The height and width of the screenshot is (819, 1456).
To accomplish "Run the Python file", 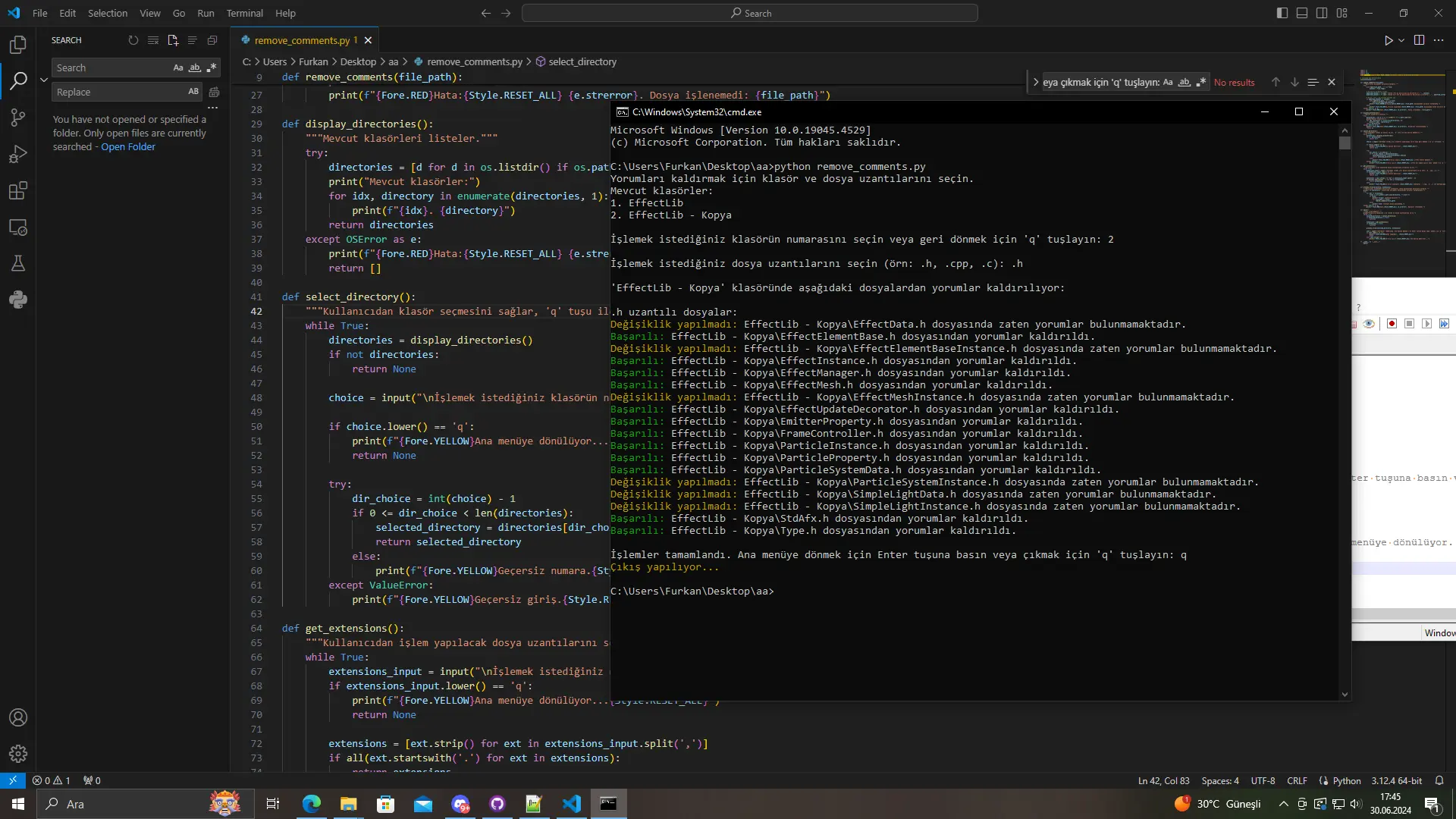I will tap(1389, 40).
